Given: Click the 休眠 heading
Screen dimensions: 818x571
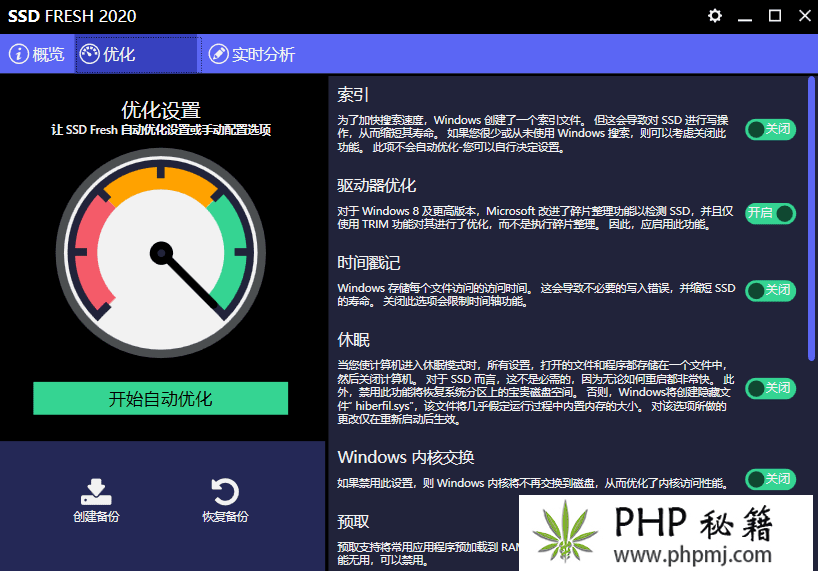Looking at the screenshot, I should 353,339.
